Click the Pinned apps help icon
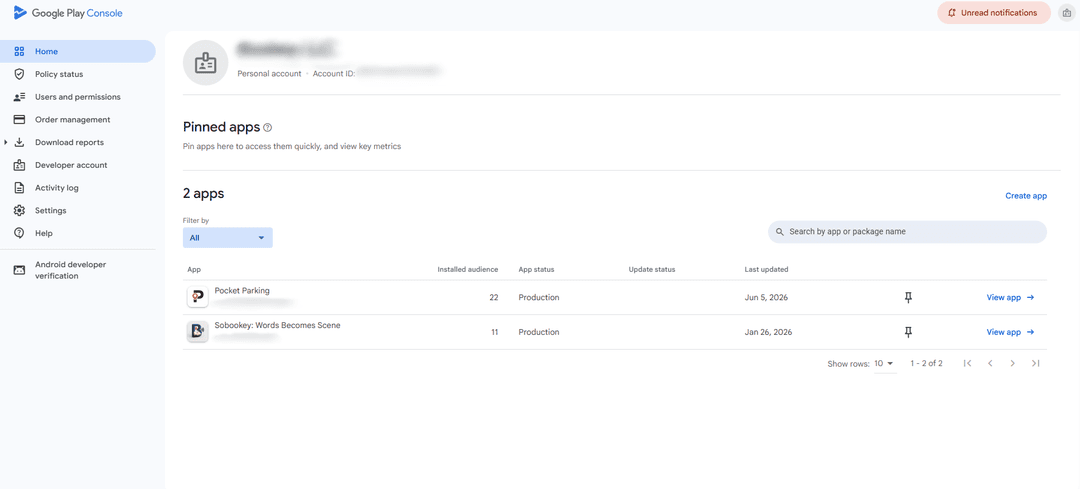This screenshot has width=1080, height=489. click(x=268, y=127)
